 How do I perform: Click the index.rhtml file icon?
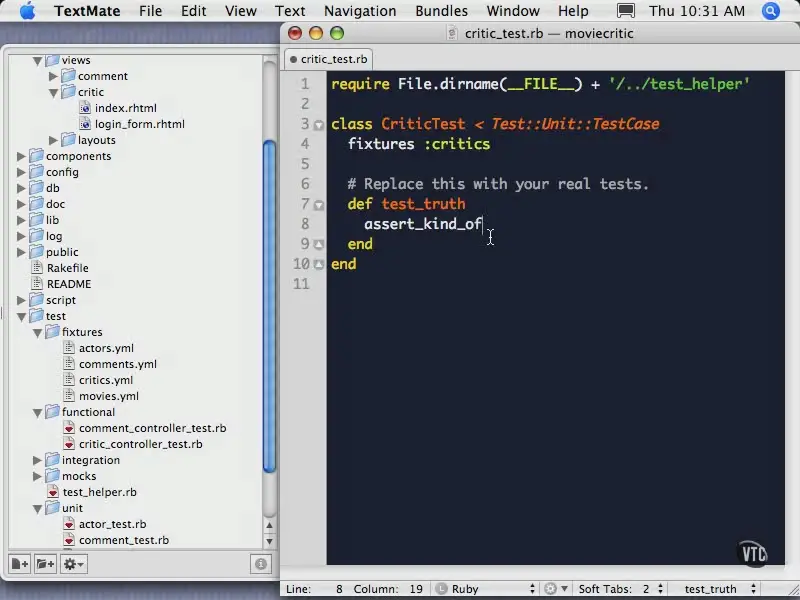85,108
